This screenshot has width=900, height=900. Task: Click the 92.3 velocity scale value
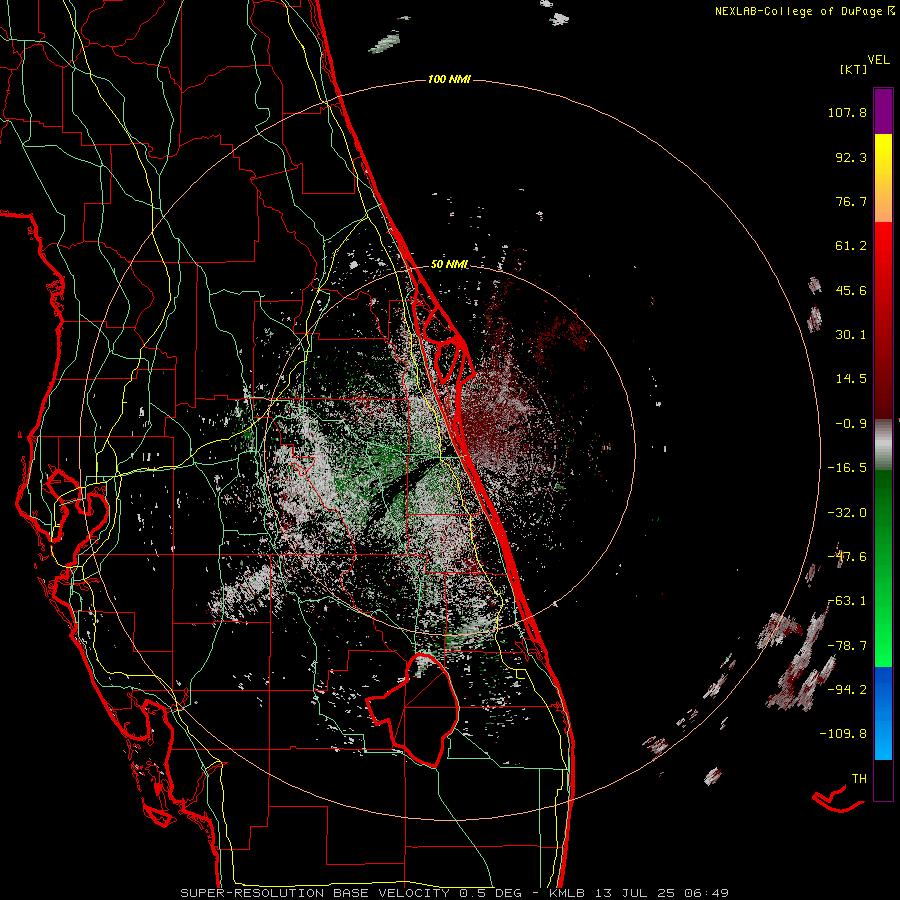click(851, 157)
